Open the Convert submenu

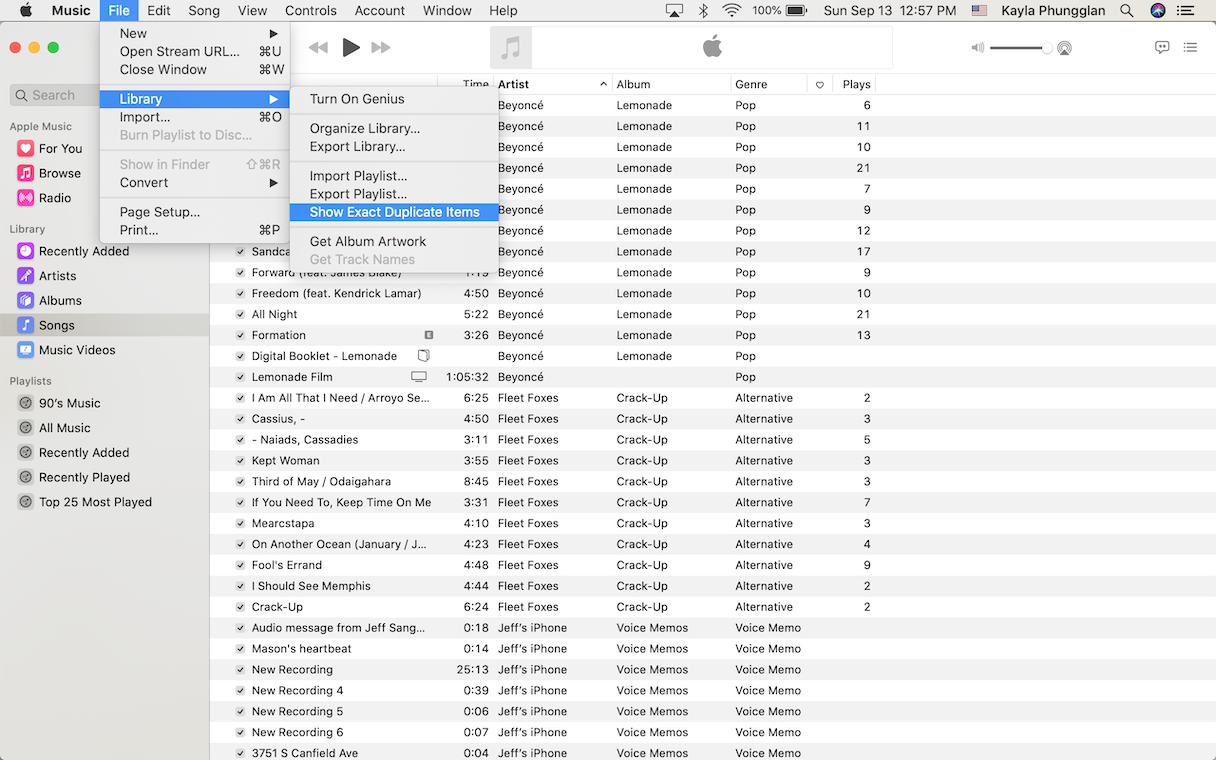point(145,183)
